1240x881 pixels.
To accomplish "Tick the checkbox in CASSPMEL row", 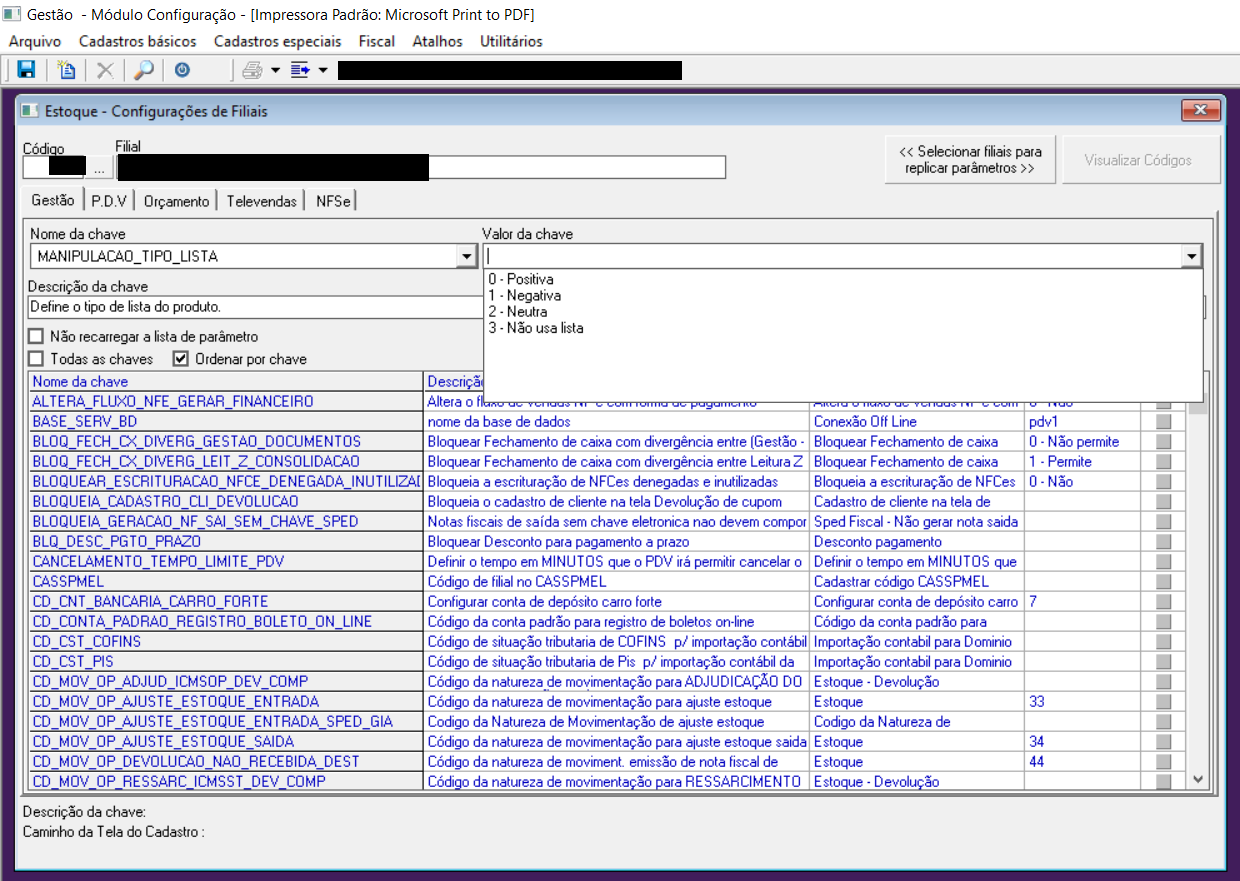I will click(x=1163, y=582).
